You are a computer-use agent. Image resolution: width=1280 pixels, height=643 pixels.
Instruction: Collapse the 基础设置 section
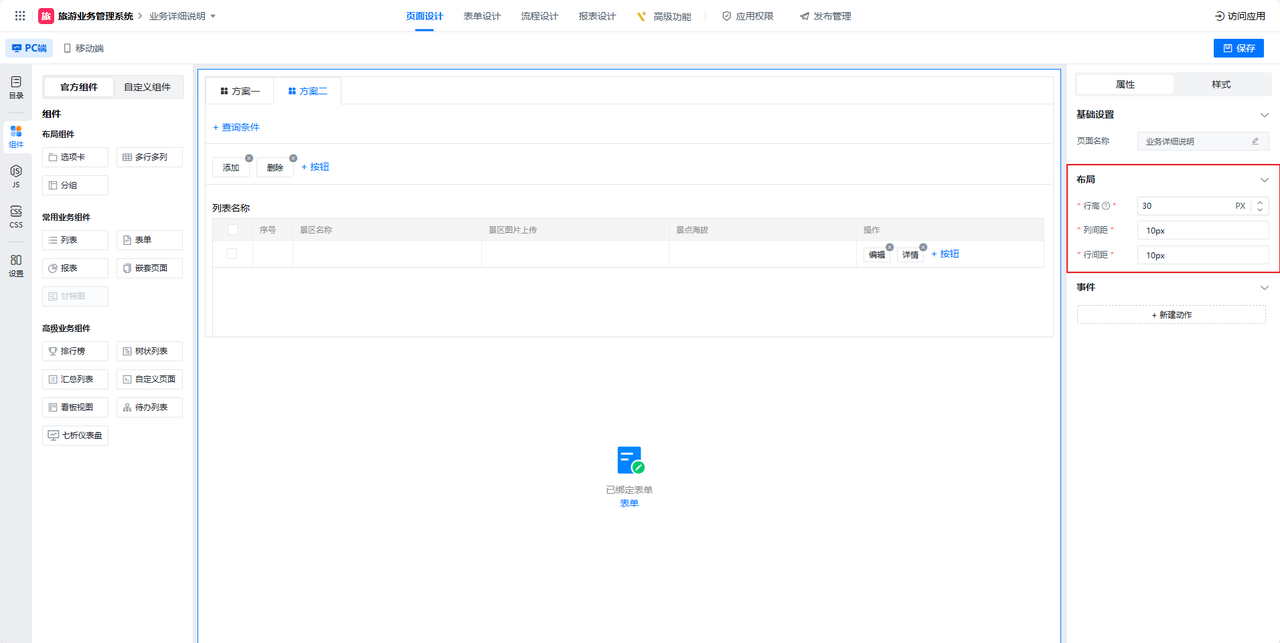[1264, 115]
